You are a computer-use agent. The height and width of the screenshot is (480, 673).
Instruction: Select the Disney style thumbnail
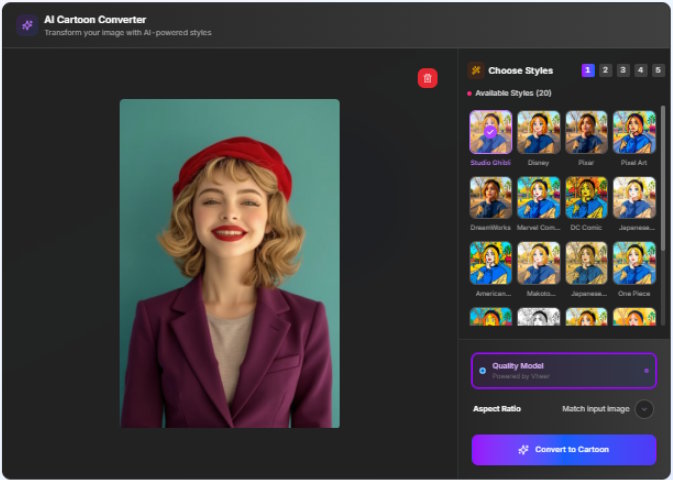point(538,132)
